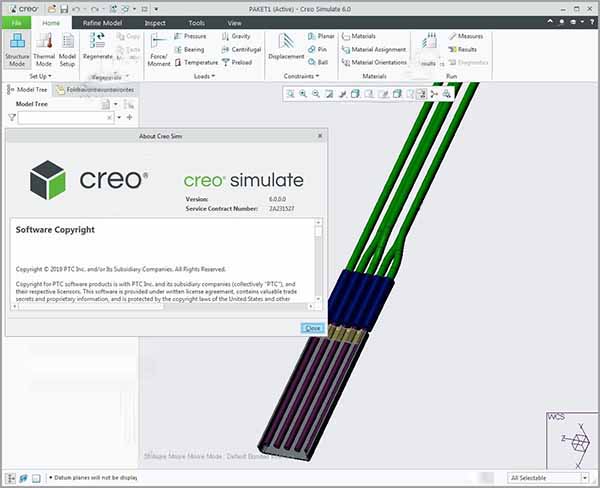This screenshot has width=600, height=488.
Task: Click Zoom In in graphics toolbar
Action: tap(303, 94)
